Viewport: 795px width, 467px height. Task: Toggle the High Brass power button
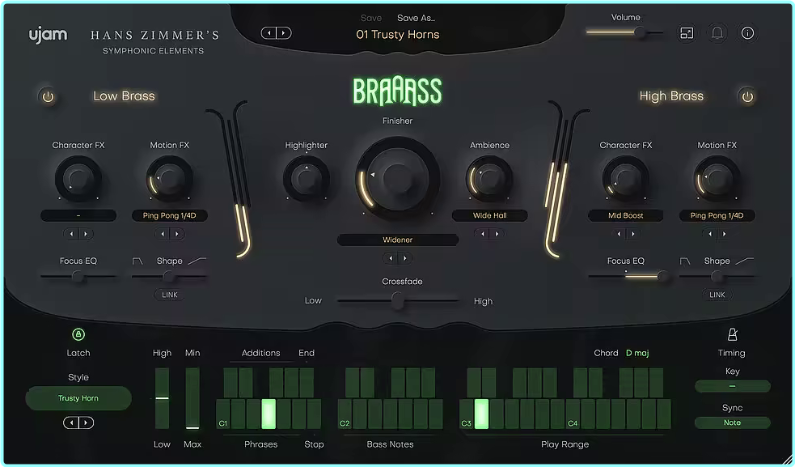tap(747, 96)
